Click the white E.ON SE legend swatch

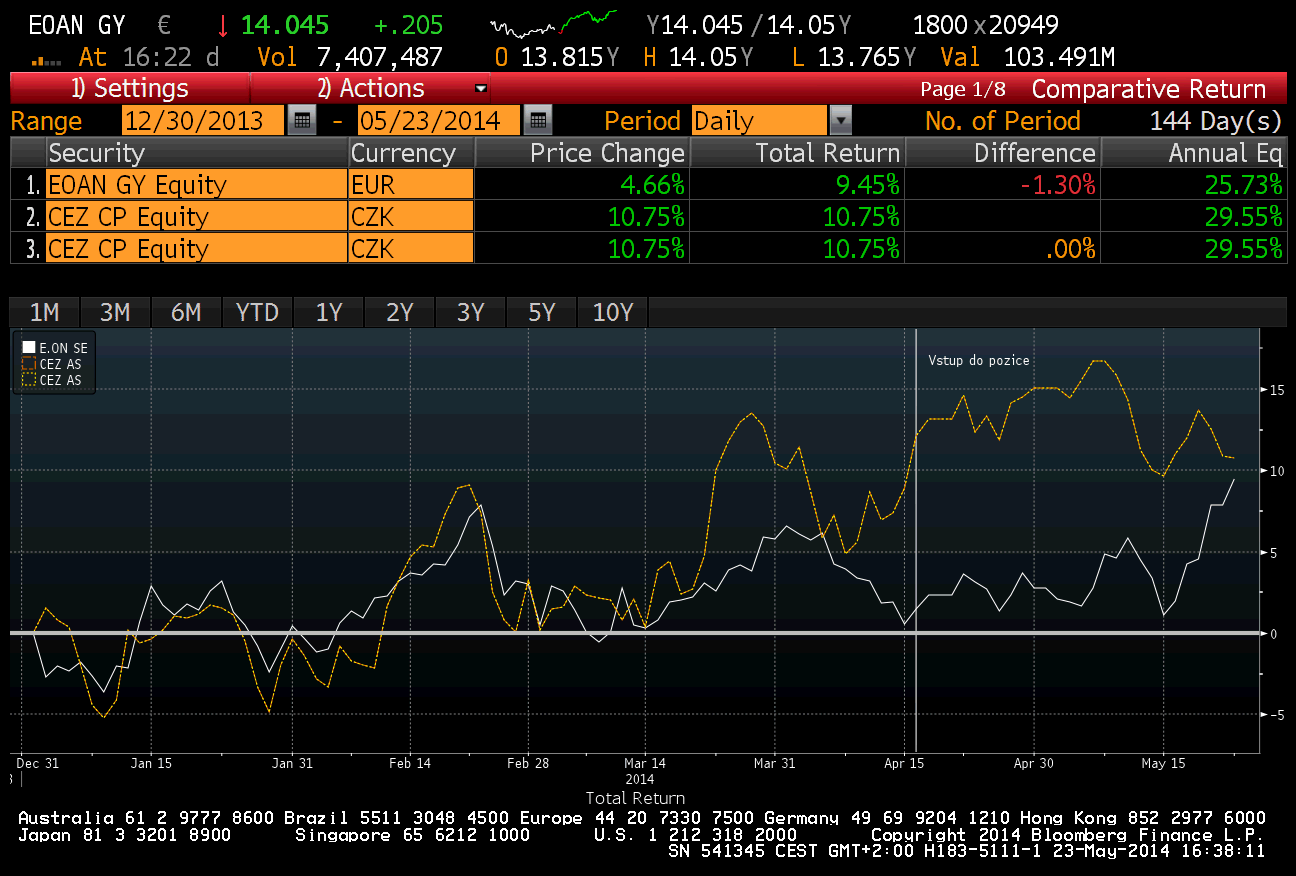click(x=28, y=348)
